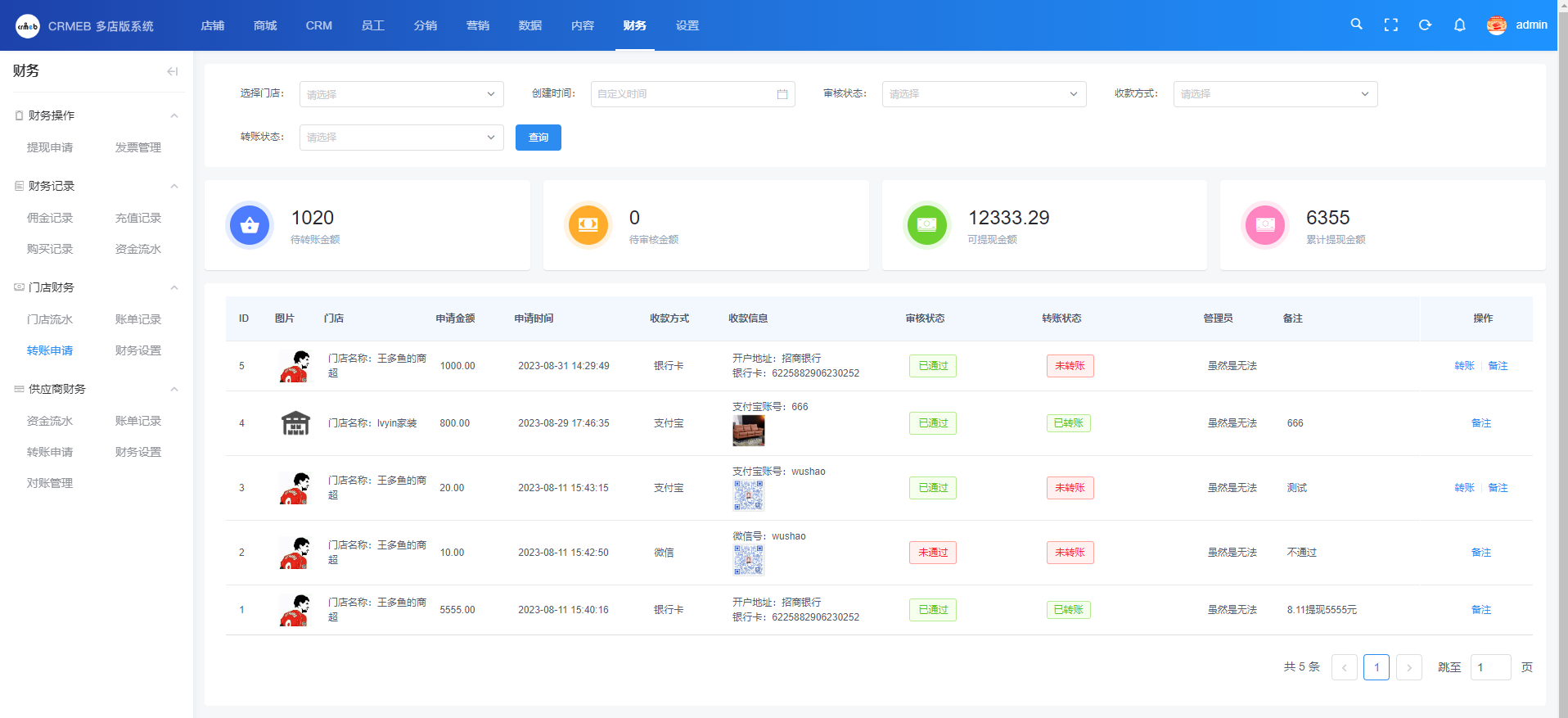
Task: Open the notification bell
Action: (x=1459, y=25)
